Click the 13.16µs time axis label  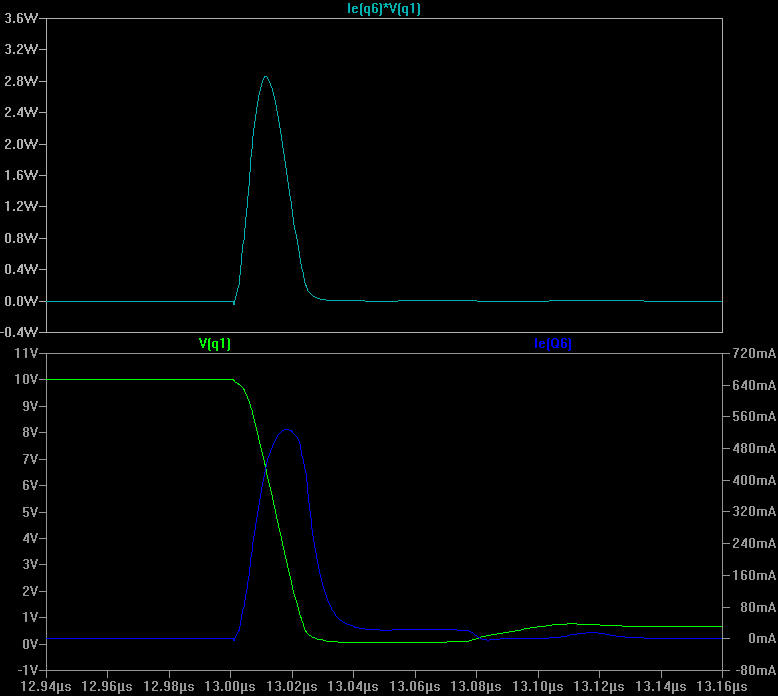click(722, 687)
